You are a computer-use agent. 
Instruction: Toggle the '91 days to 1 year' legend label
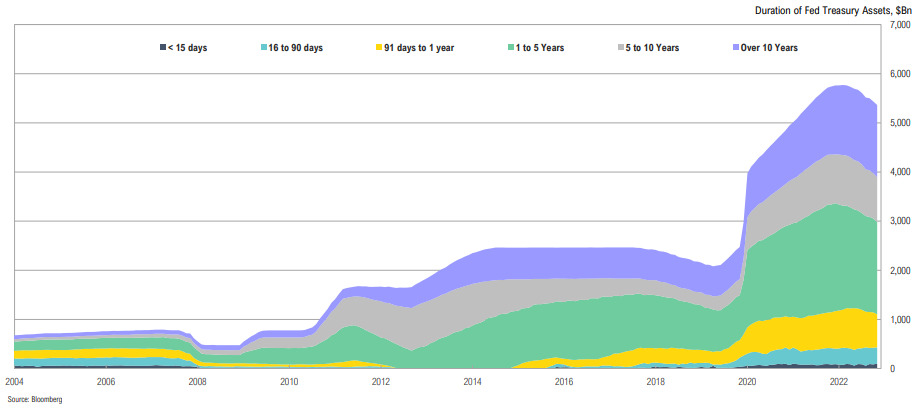tap(420, 48)
